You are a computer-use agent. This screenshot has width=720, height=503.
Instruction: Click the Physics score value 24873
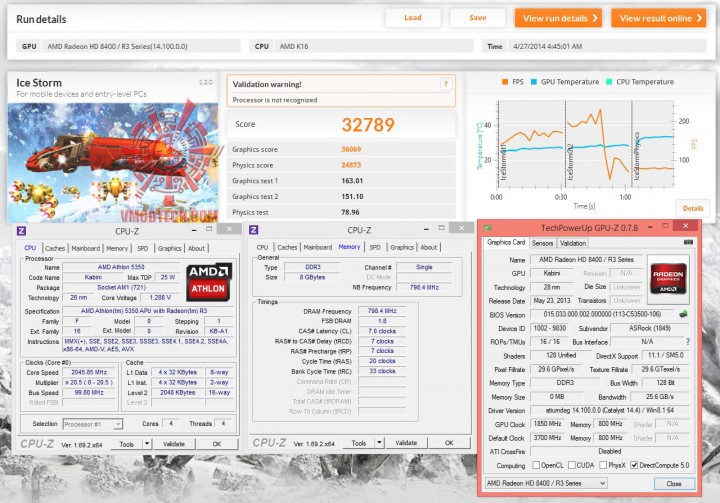tap(351, 165)
